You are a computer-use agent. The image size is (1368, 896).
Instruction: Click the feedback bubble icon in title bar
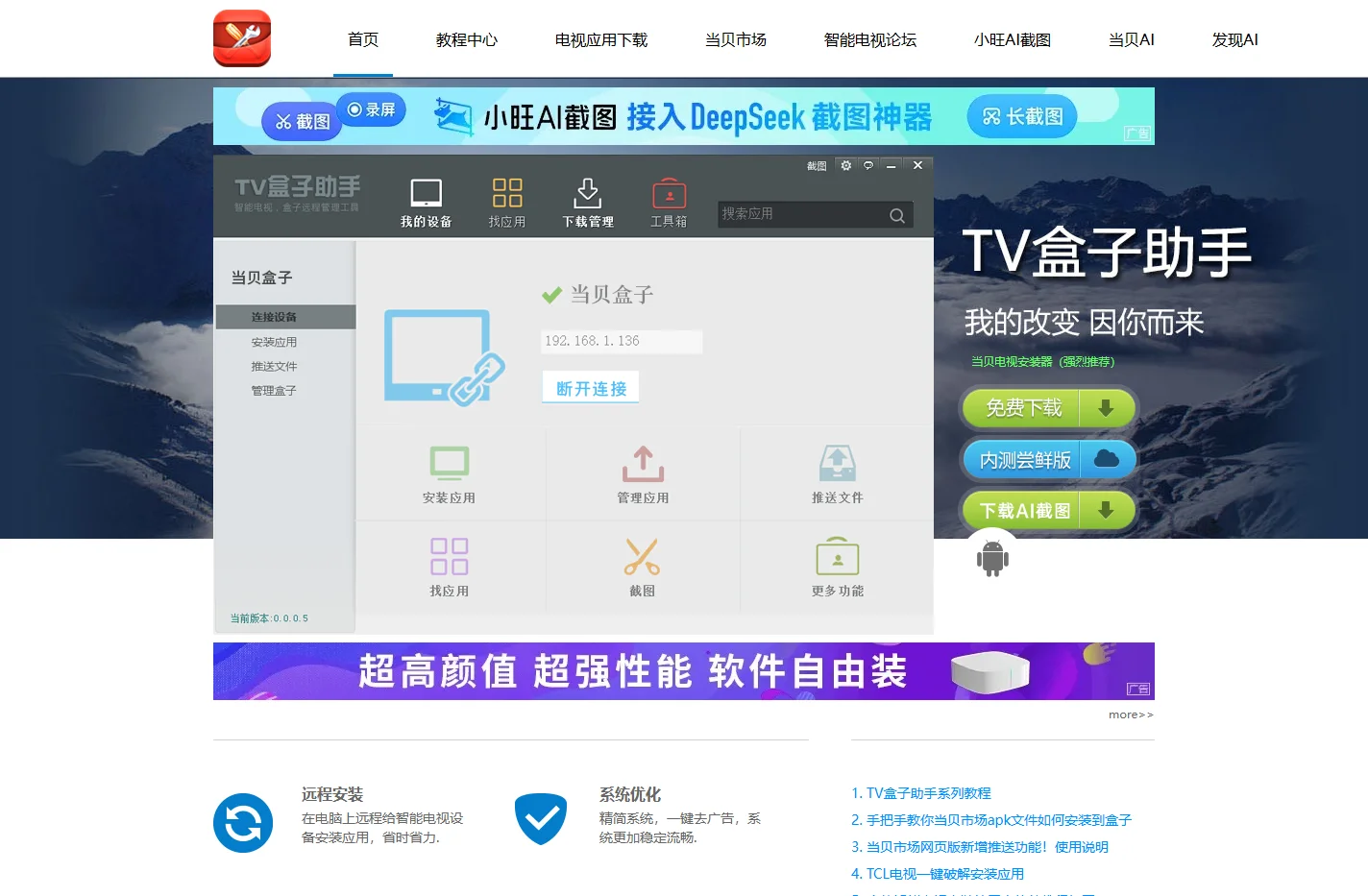pyautogui.click(x=868, y=165)
